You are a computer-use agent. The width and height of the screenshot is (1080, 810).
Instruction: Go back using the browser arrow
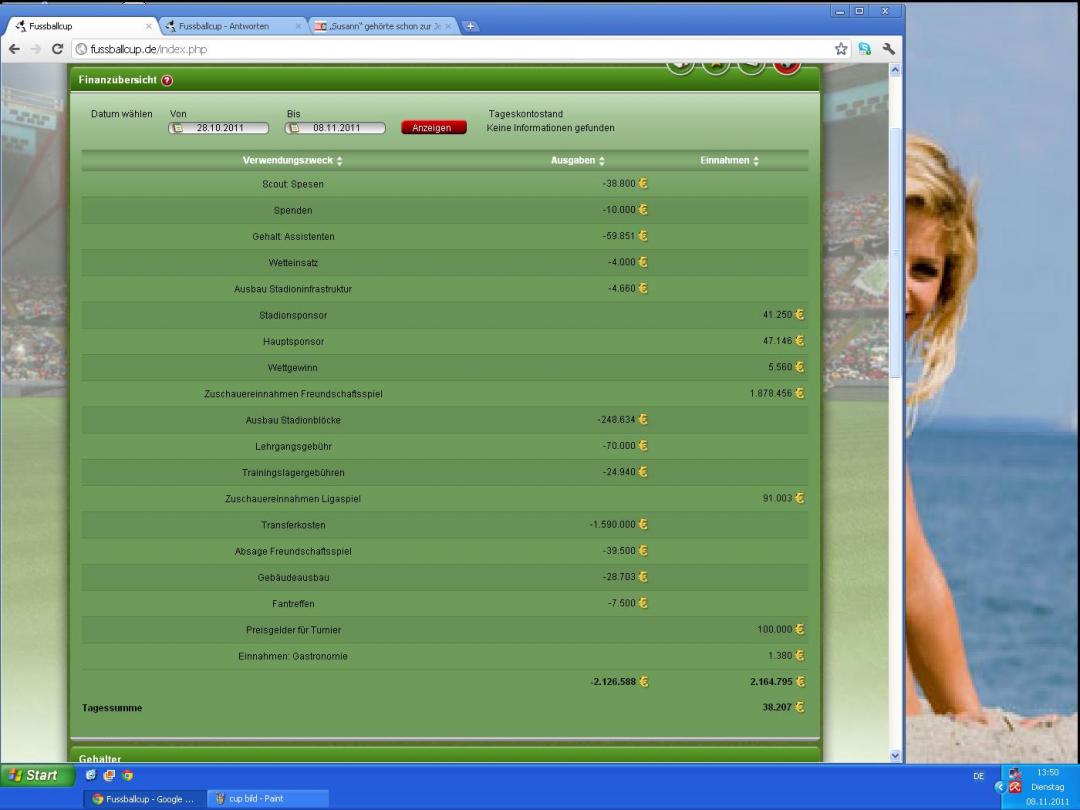[14, 48]
